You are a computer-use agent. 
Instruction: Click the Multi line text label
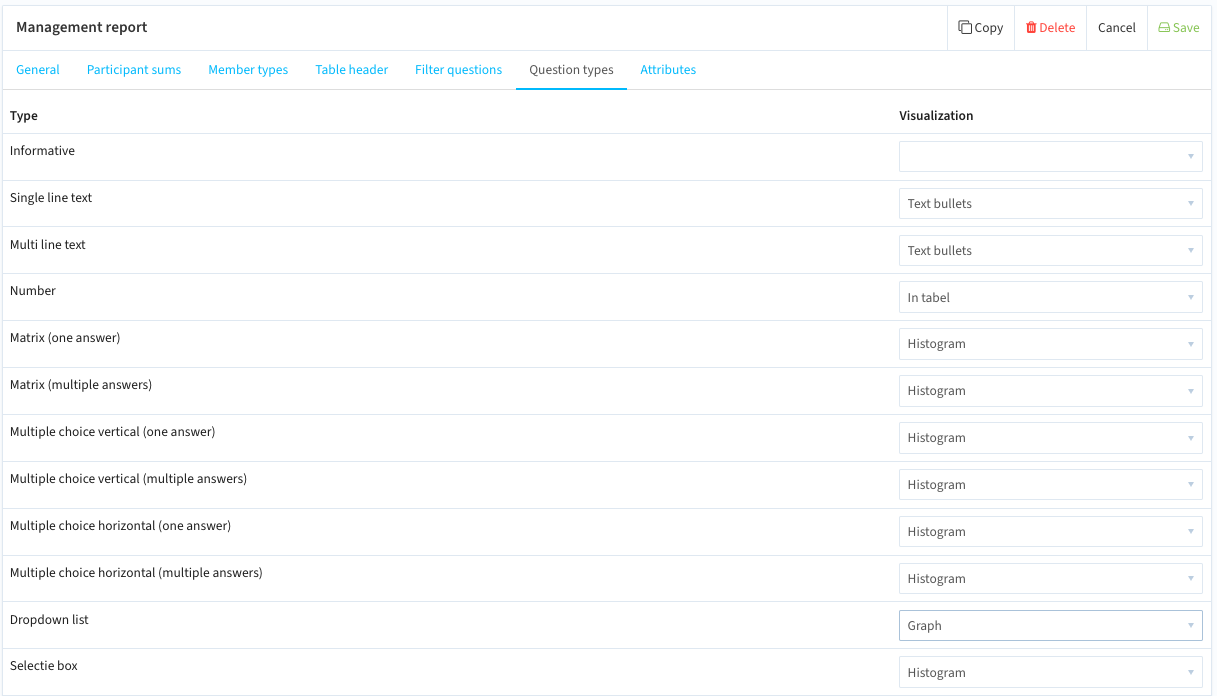(48, 245)
